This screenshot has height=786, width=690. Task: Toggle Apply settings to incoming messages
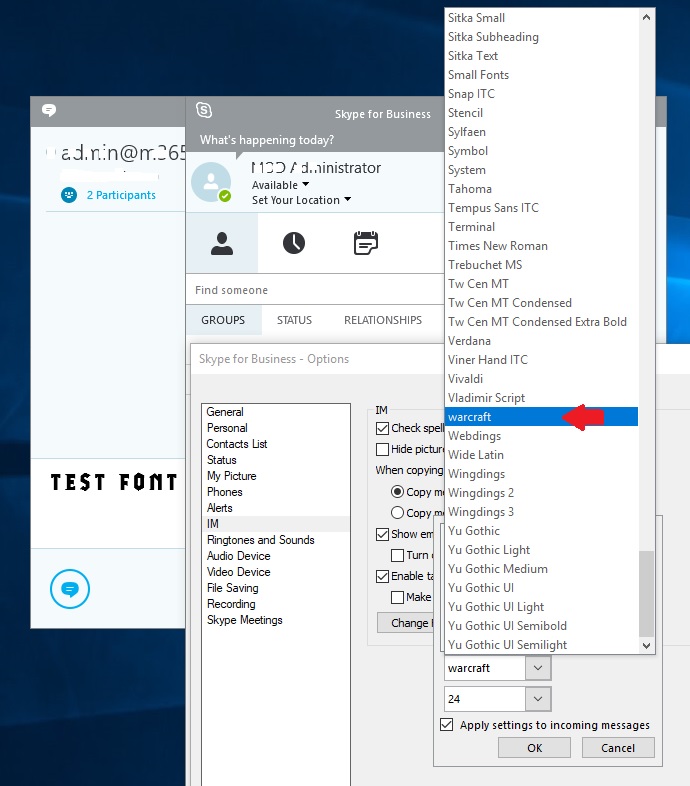(x=446, y=725)
